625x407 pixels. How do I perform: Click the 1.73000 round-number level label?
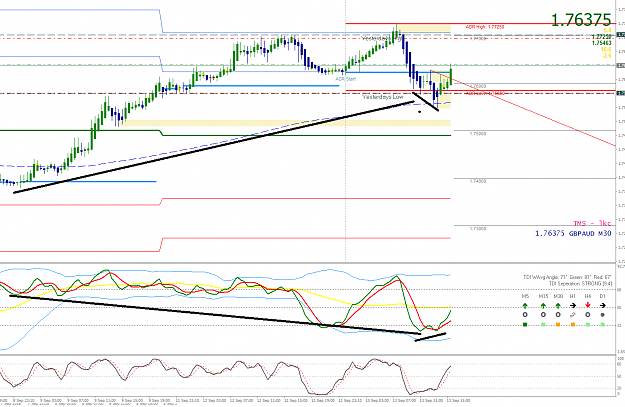coord(478,229)
